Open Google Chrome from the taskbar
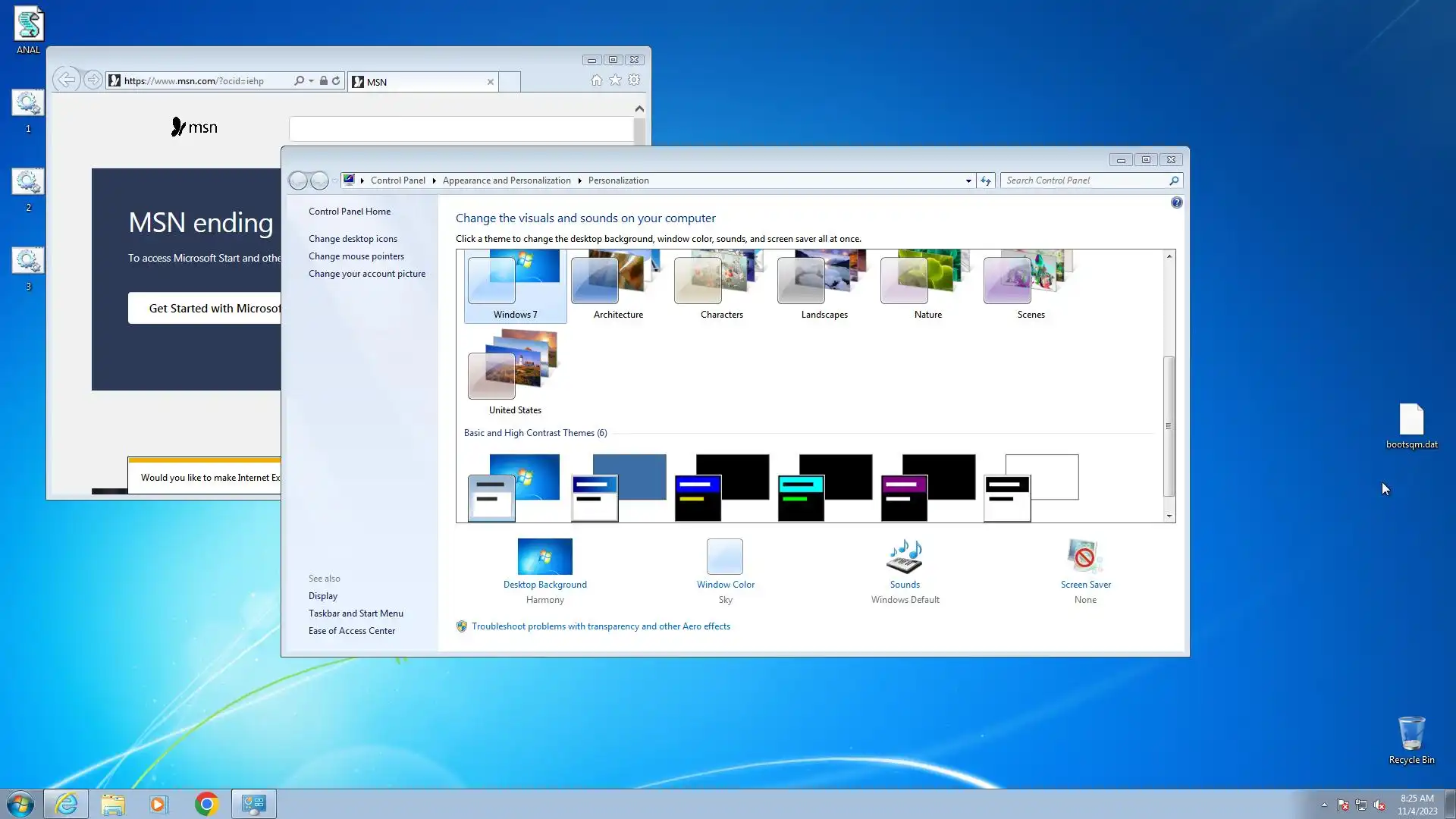The height and width of the screenshot is (819, 1456). click(x=206, y=804)
